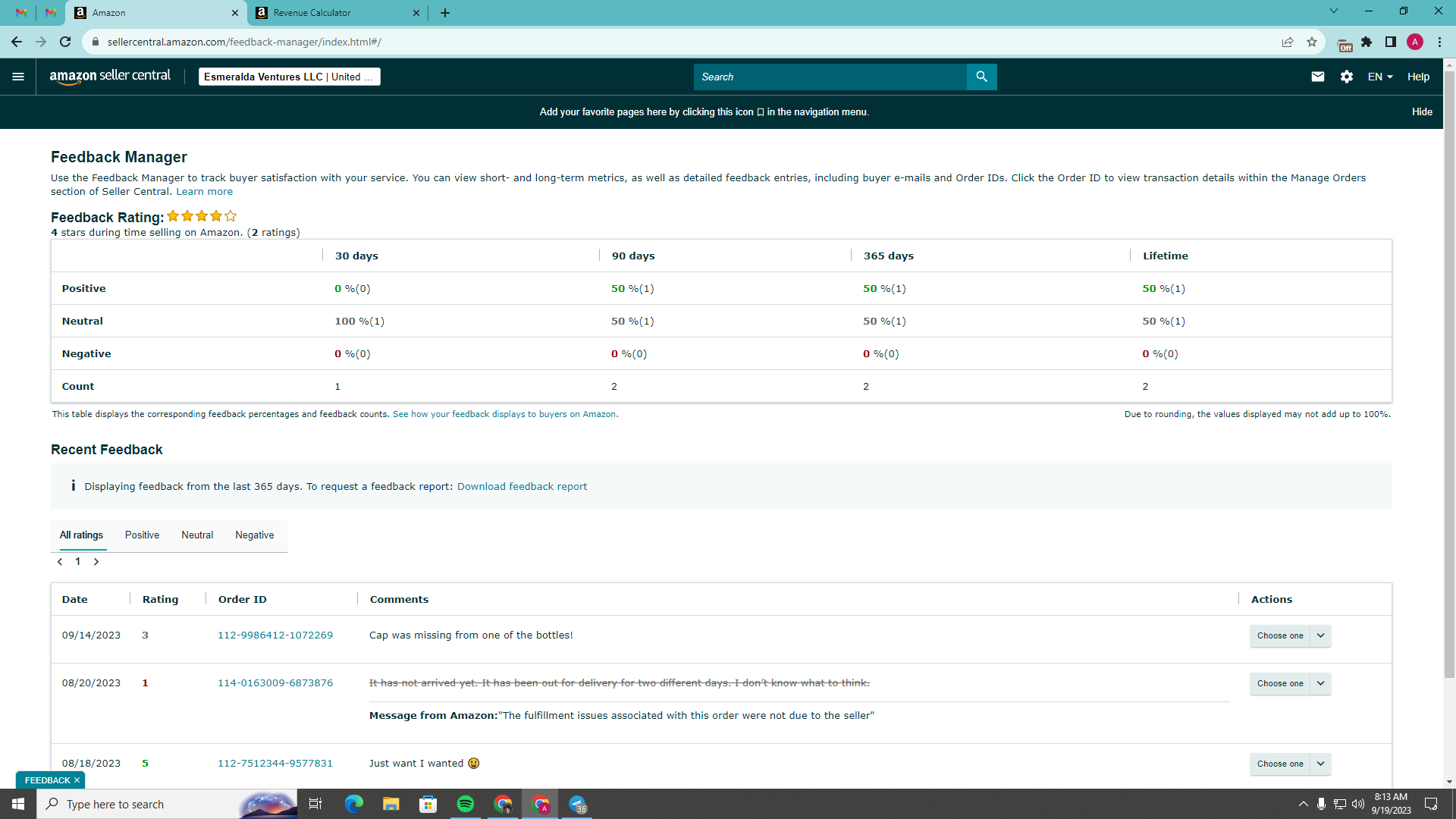Select the All ratings tab
This screenshot has height=819, width=1456.
click(x=81, y=535)
